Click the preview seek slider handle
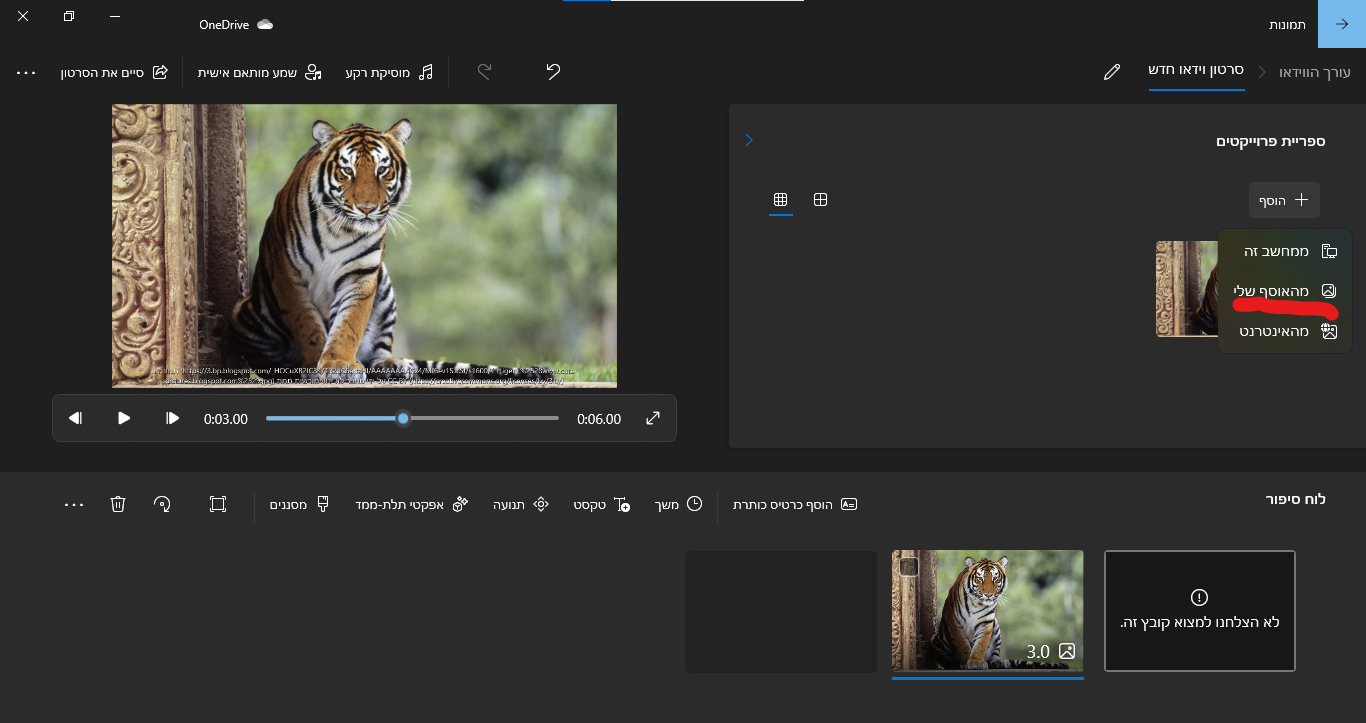The height and width of the screenshot is (723, 1366). (x=403, y=418)
